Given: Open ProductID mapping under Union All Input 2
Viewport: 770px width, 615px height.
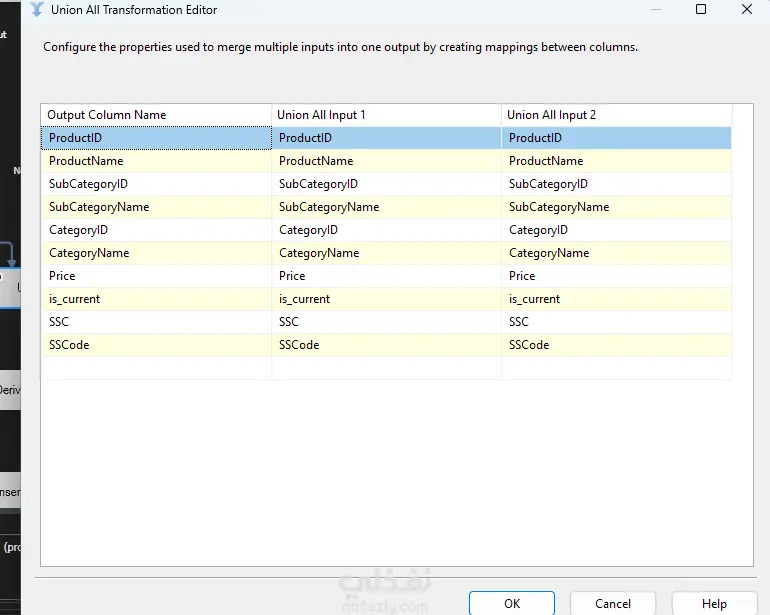Looking at the screenshot, I should 617,138.
